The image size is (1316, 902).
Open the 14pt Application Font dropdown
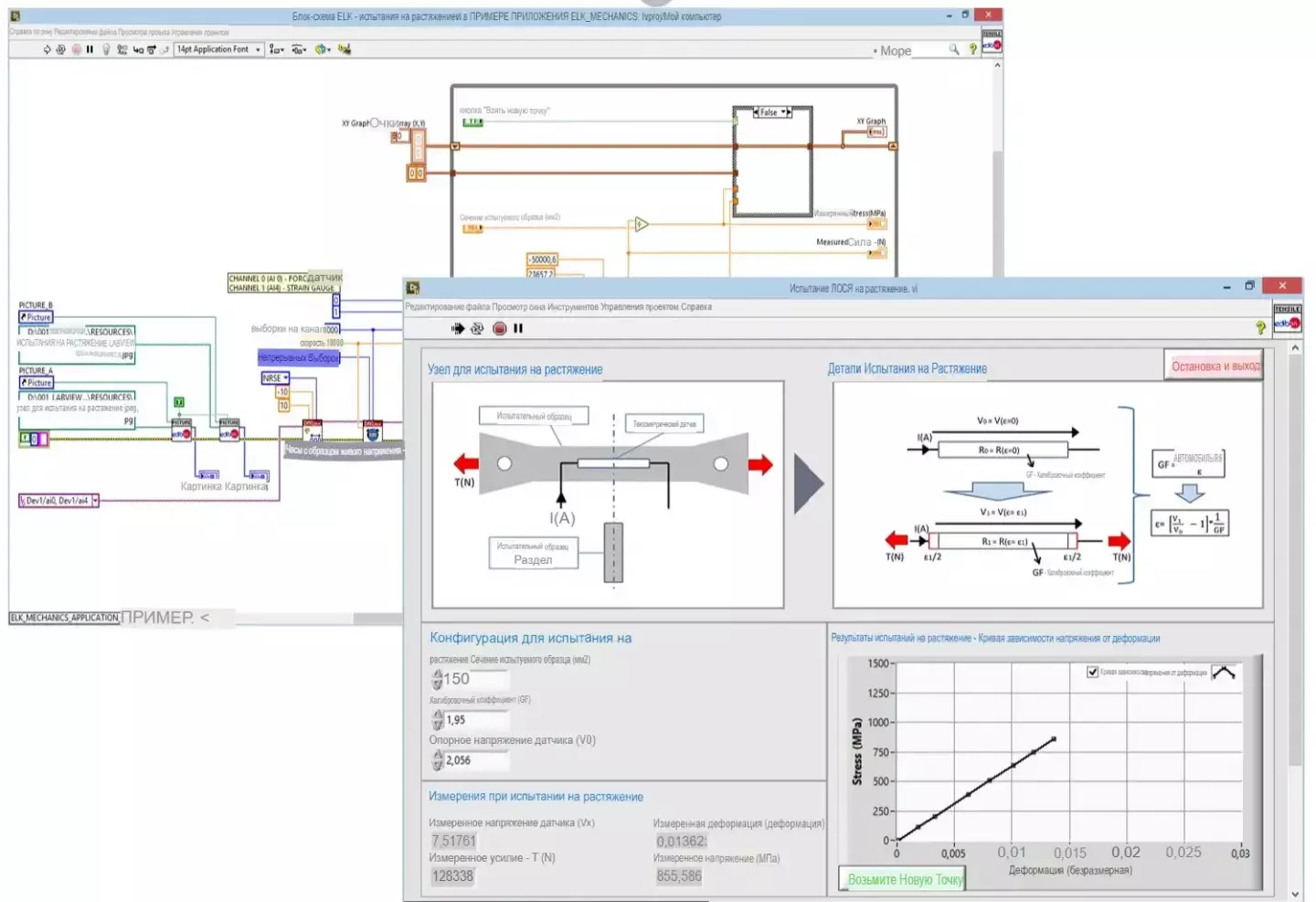click(258, 49)
